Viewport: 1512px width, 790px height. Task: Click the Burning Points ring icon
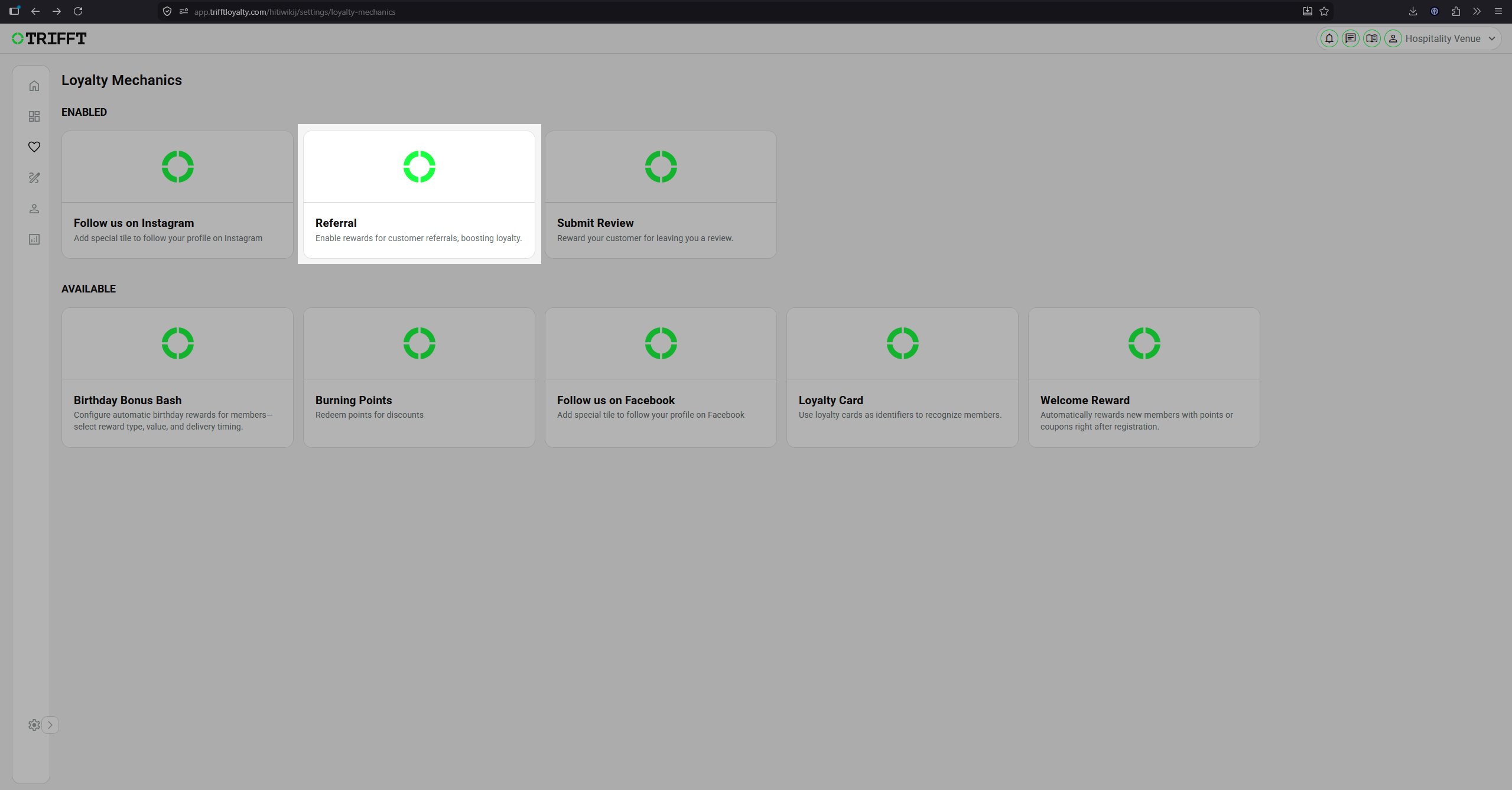(420, 343)
